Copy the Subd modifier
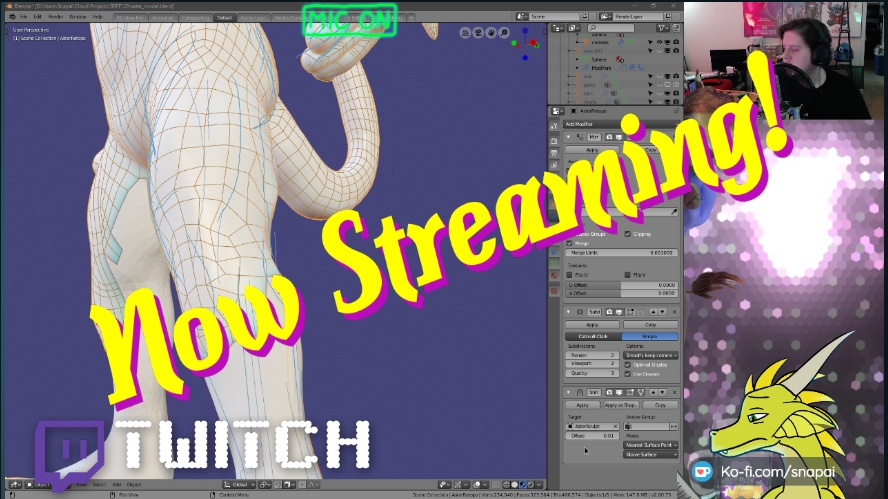The image size is (888, 499). tap(650, 325)
